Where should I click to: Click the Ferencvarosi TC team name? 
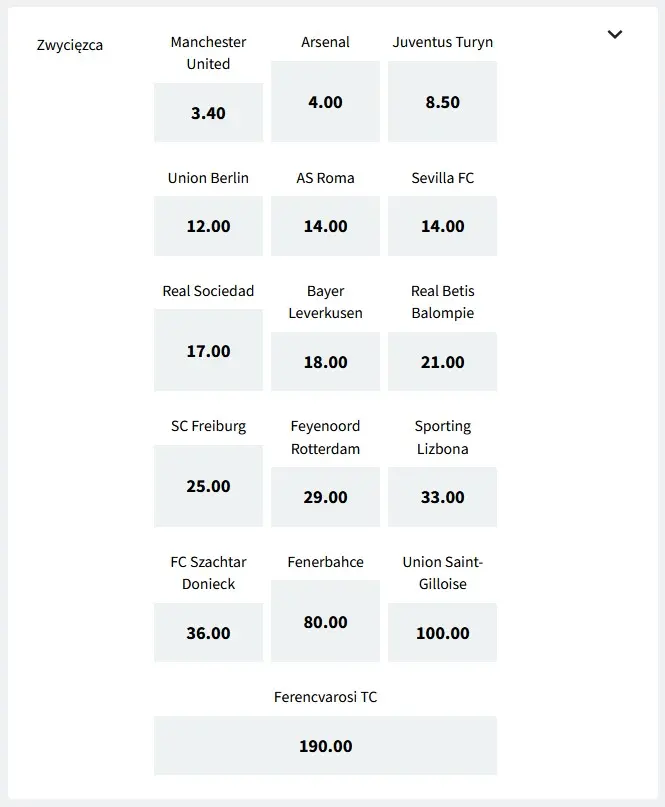[x=325, y=697]
